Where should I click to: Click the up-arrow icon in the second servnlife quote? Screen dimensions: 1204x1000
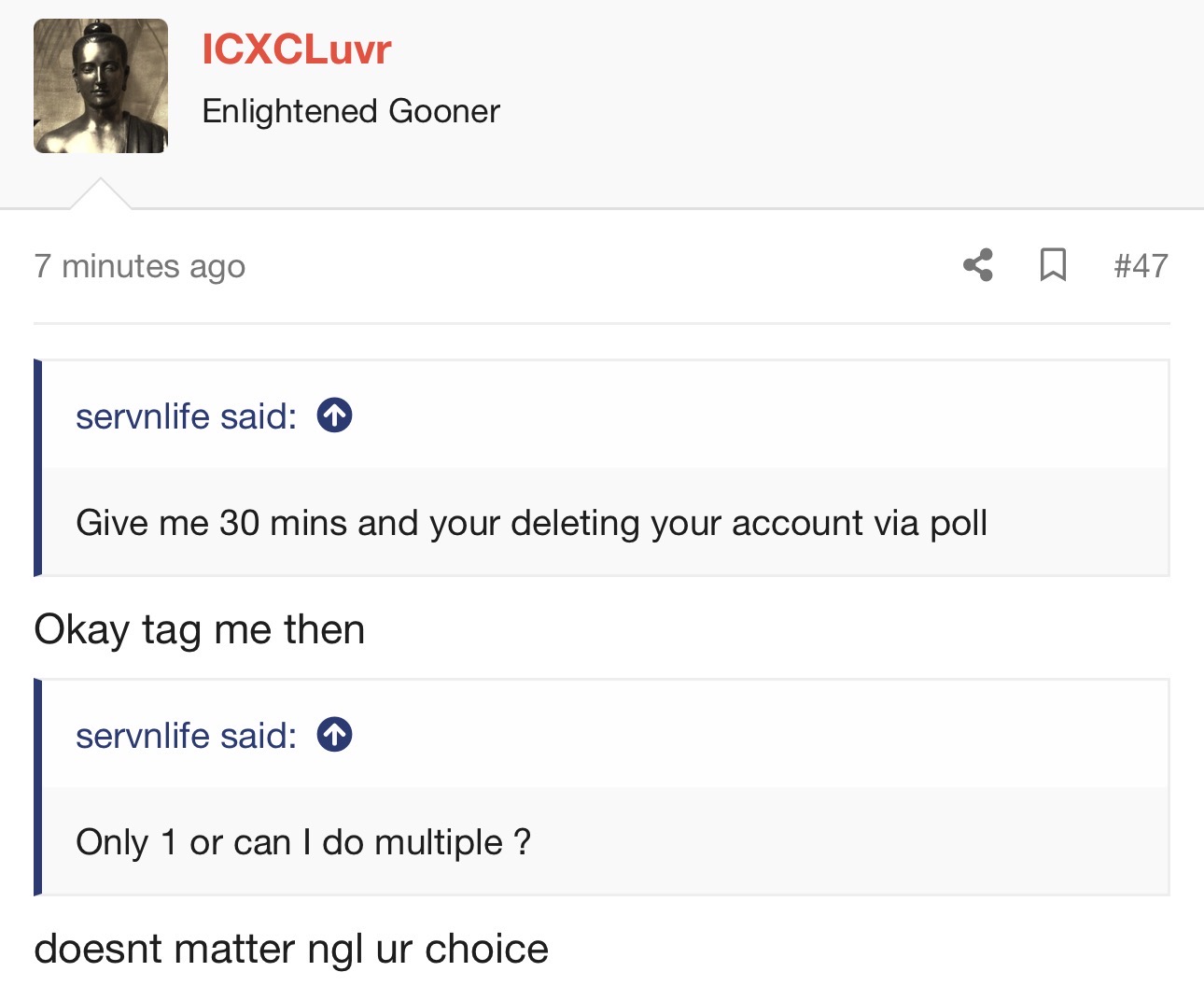334,735
